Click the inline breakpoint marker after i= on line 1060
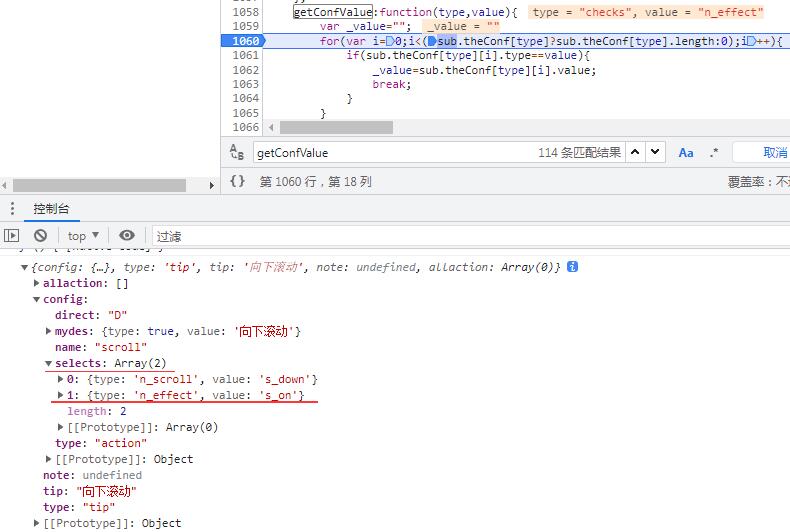The image size is (790, 532). tap(390, 41)
